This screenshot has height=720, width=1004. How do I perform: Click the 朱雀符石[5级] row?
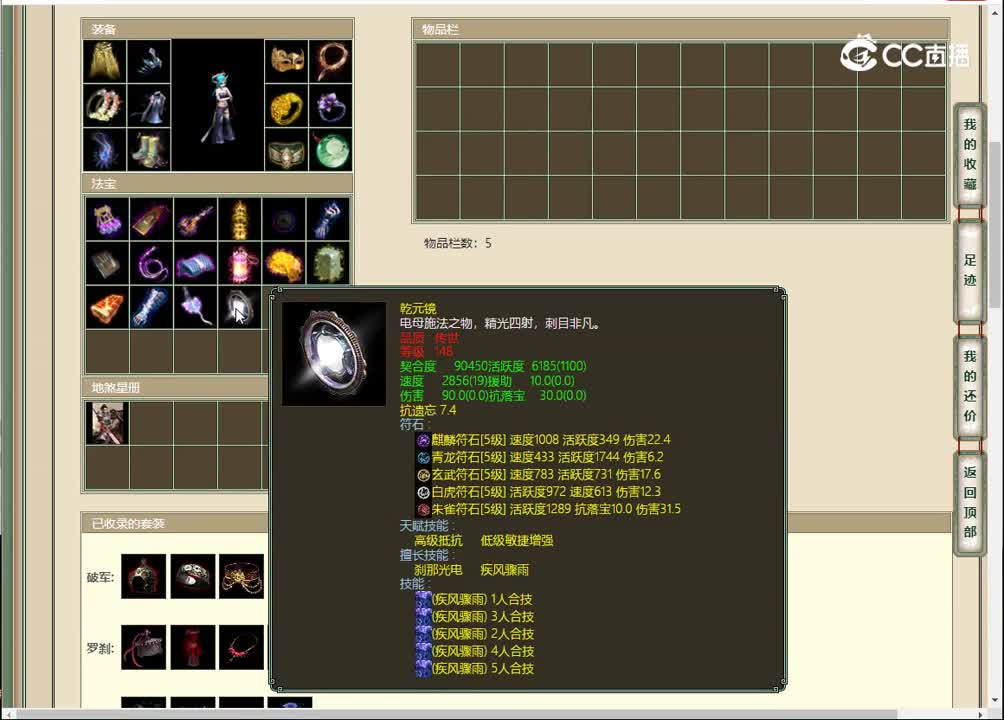549,509
